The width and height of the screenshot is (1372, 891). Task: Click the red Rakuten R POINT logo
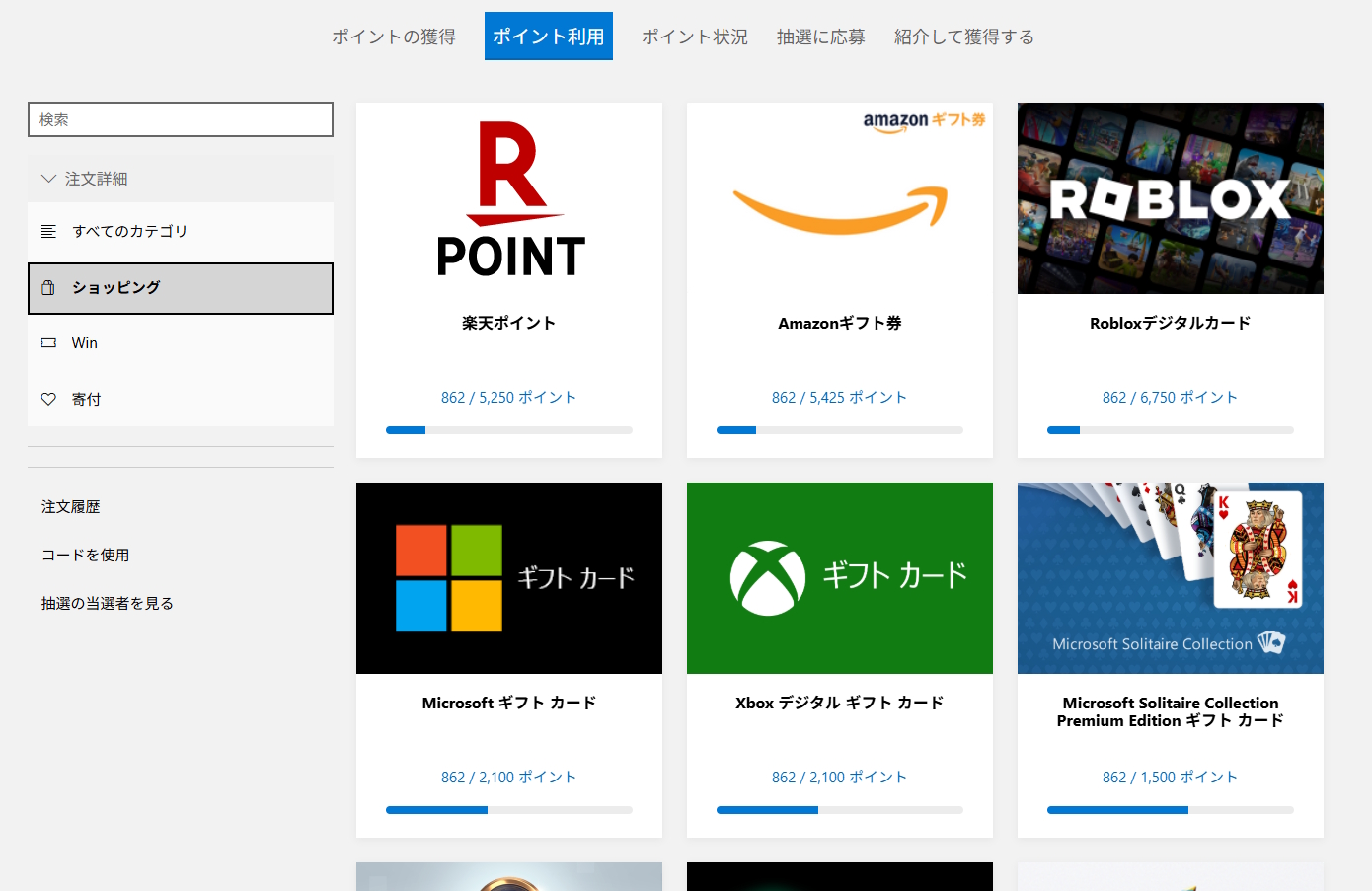pyautogui.click(x=510, y=198)
